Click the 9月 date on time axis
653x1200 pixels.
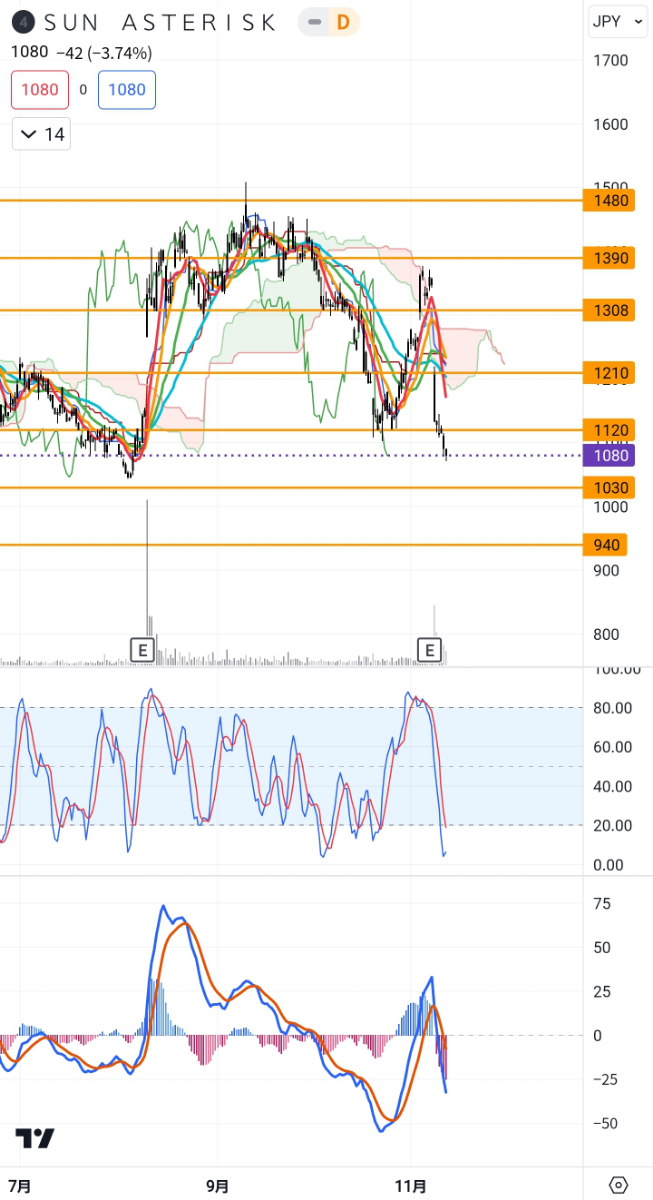(217, 1186)
